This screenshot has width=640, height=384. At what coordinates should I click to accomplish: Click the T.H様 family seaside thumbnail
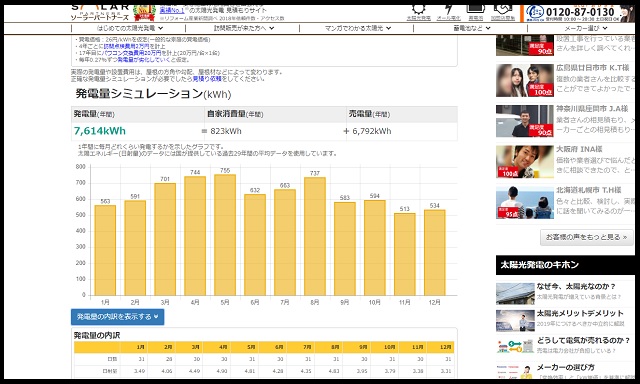click(524, 202)
